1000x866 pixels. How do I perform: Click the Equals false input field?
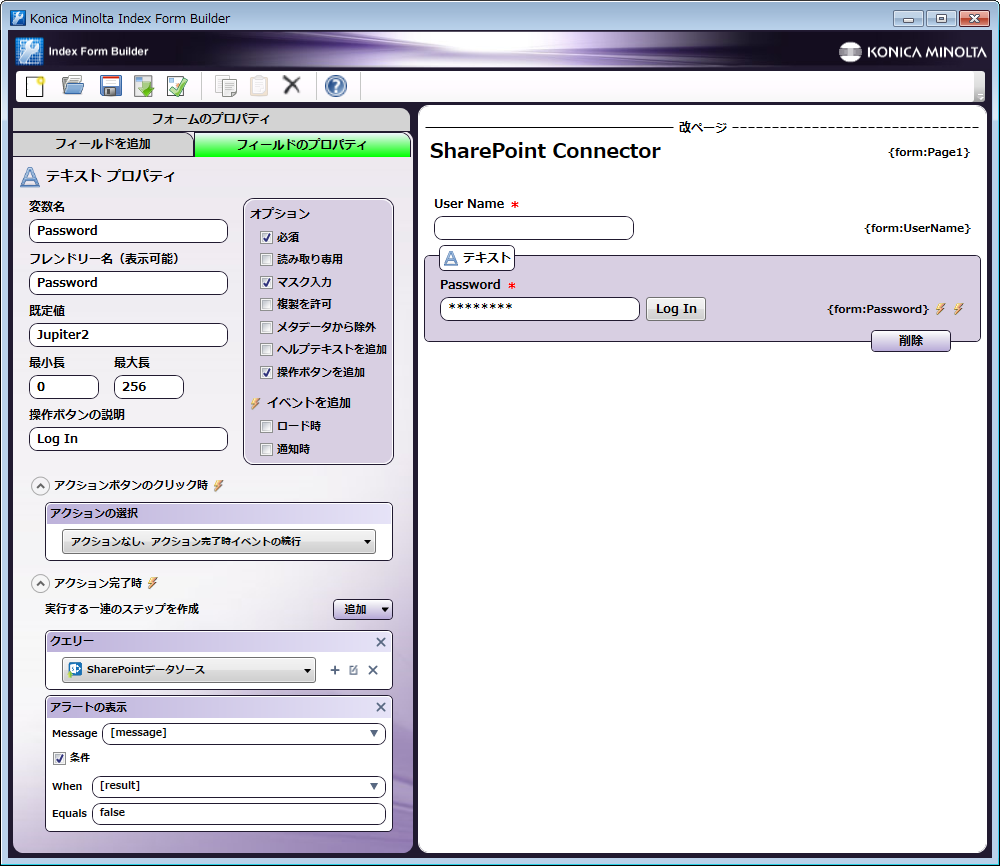239,814
